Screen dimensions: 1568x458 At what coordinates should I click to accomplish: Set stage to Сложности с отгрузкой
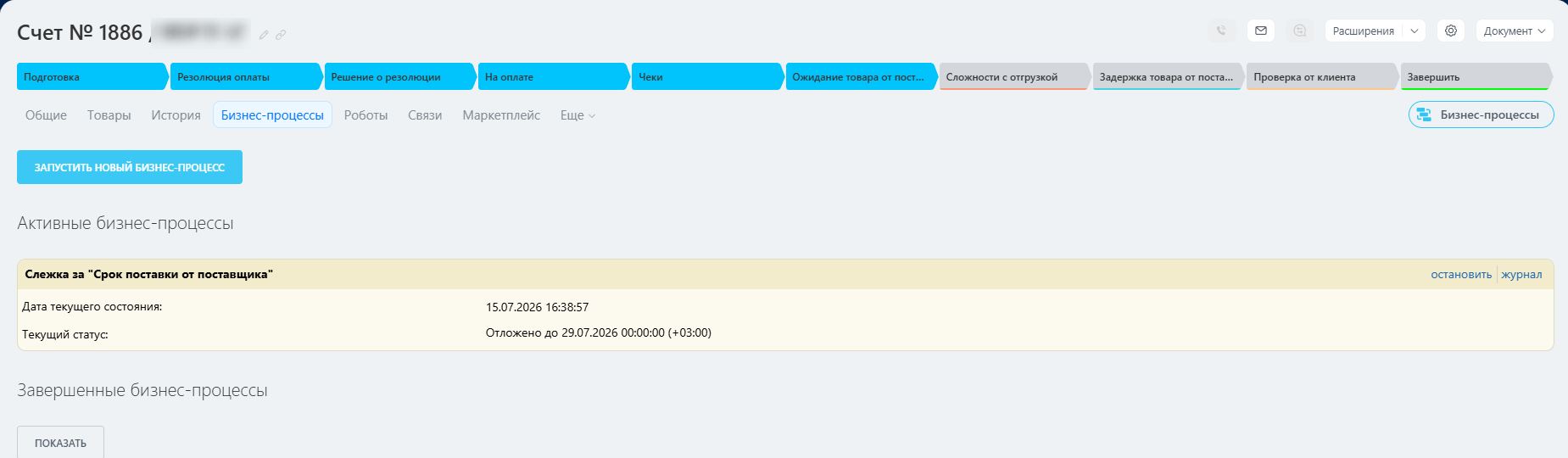[1013, 76]
